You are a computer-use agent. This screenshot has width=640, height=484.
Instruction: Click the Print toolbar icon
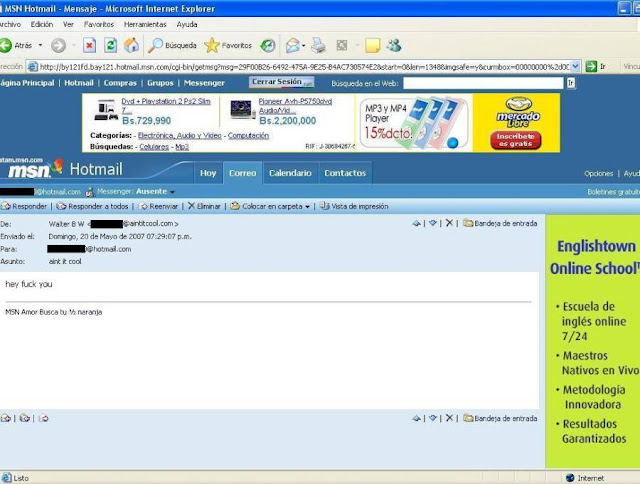point(318,45)
